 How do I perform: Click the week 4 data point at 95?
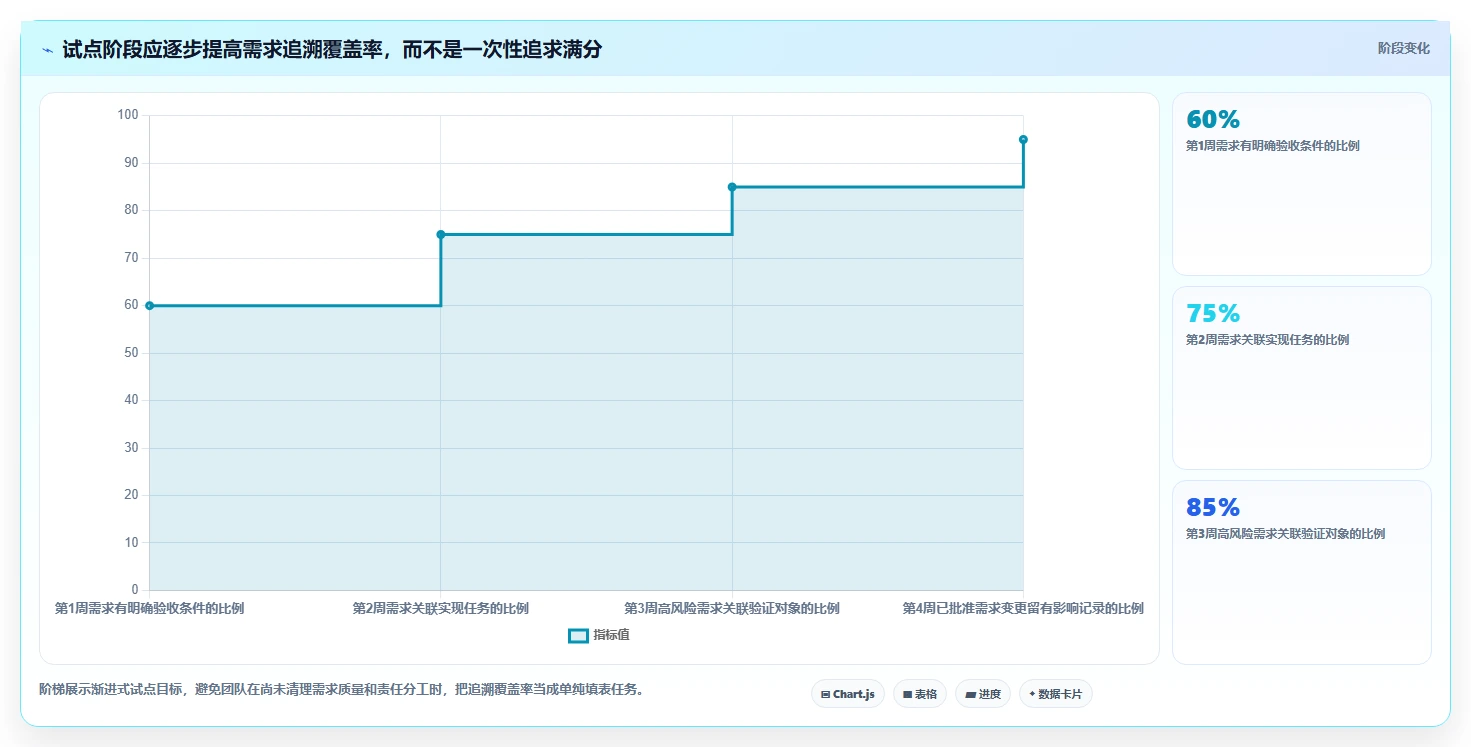(x=1023, y=139)
